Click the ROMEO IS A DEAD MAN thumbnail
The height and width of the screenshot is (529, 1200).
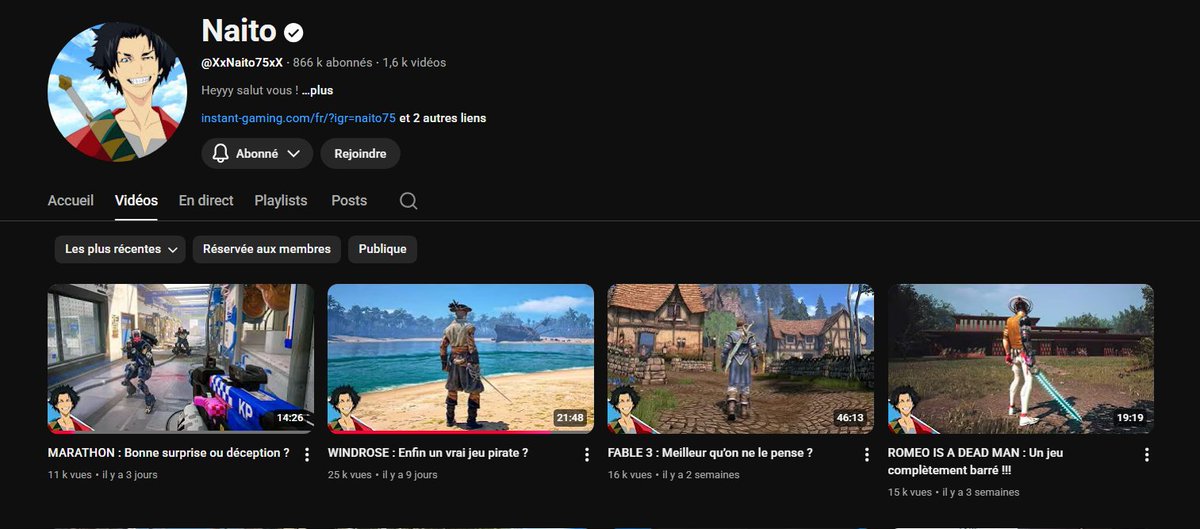click(1020, 359)
